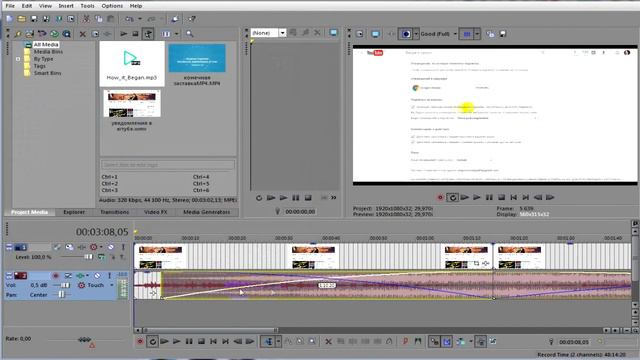The width and height of the screenshot is (640, 360).
Task: Click the Save project floppy icon
Action: click(x=33, y=19)
